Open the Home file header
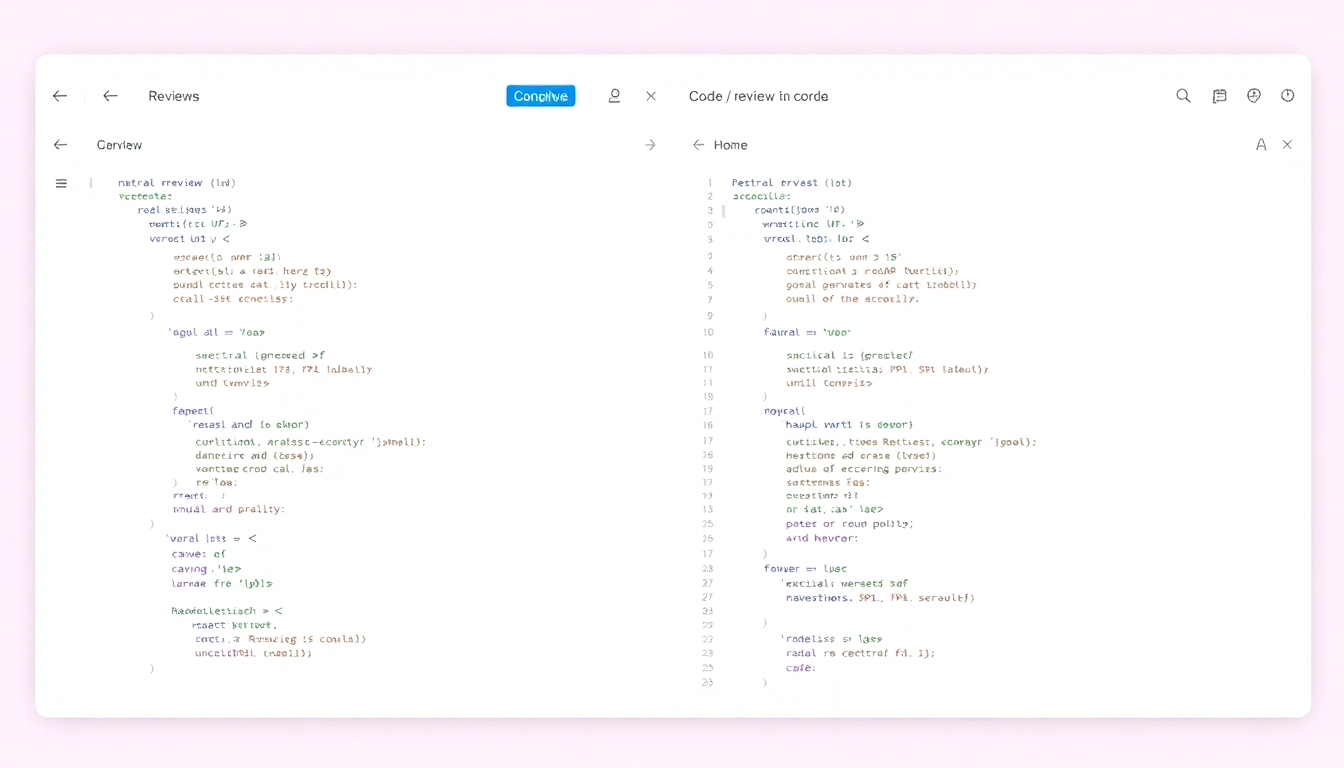The height and width of the screenshot is (768, 1344). 732,144
